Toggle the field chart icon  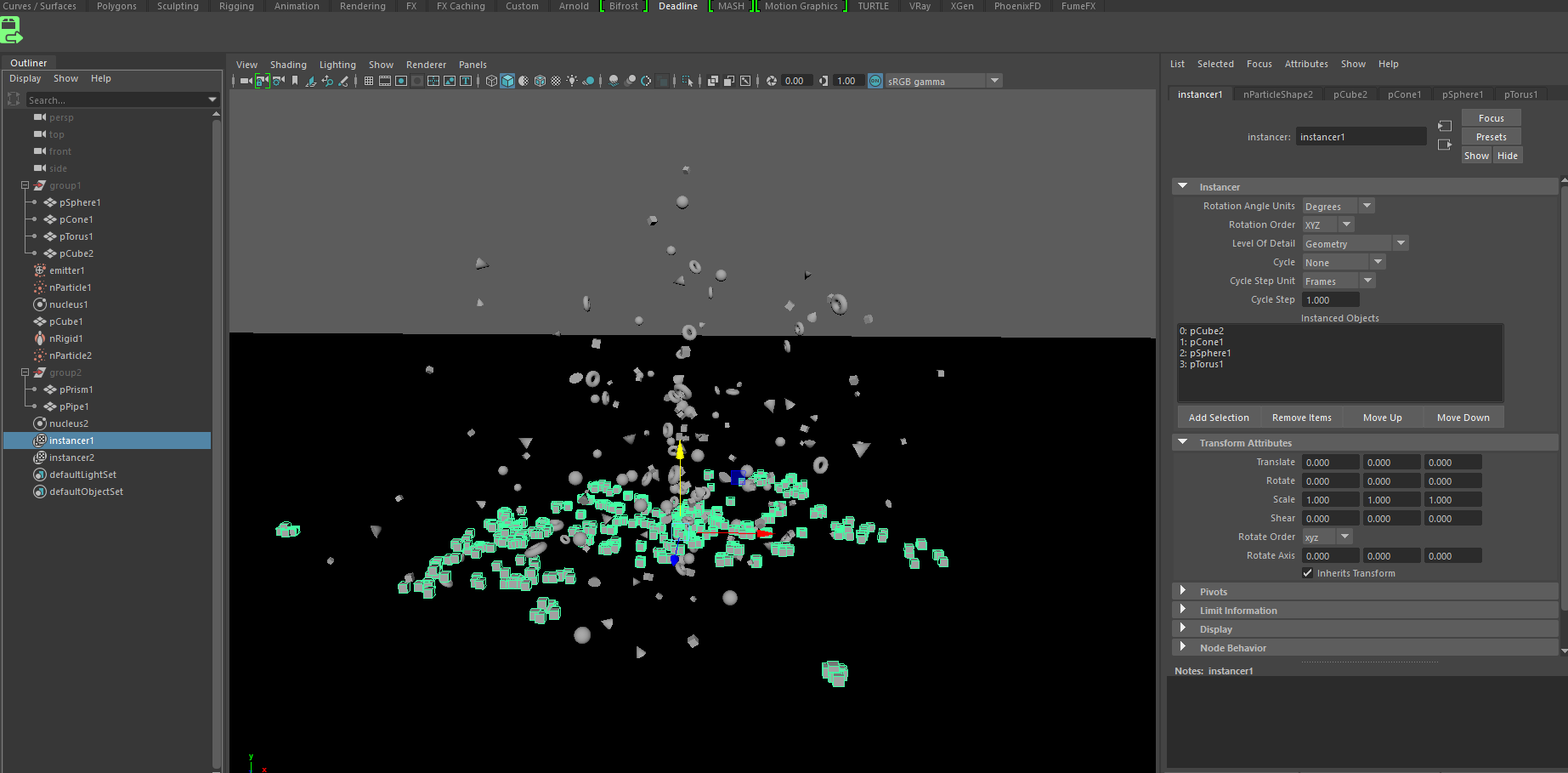[x=433, y=81]
